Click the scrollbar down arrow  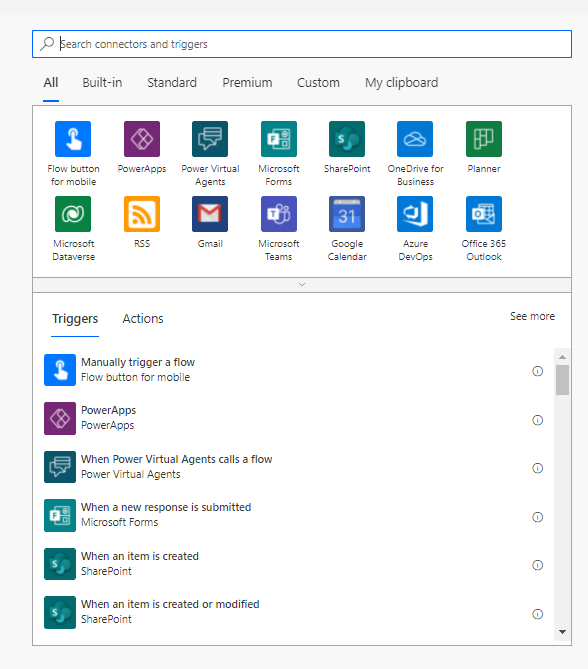pos(562,632)
